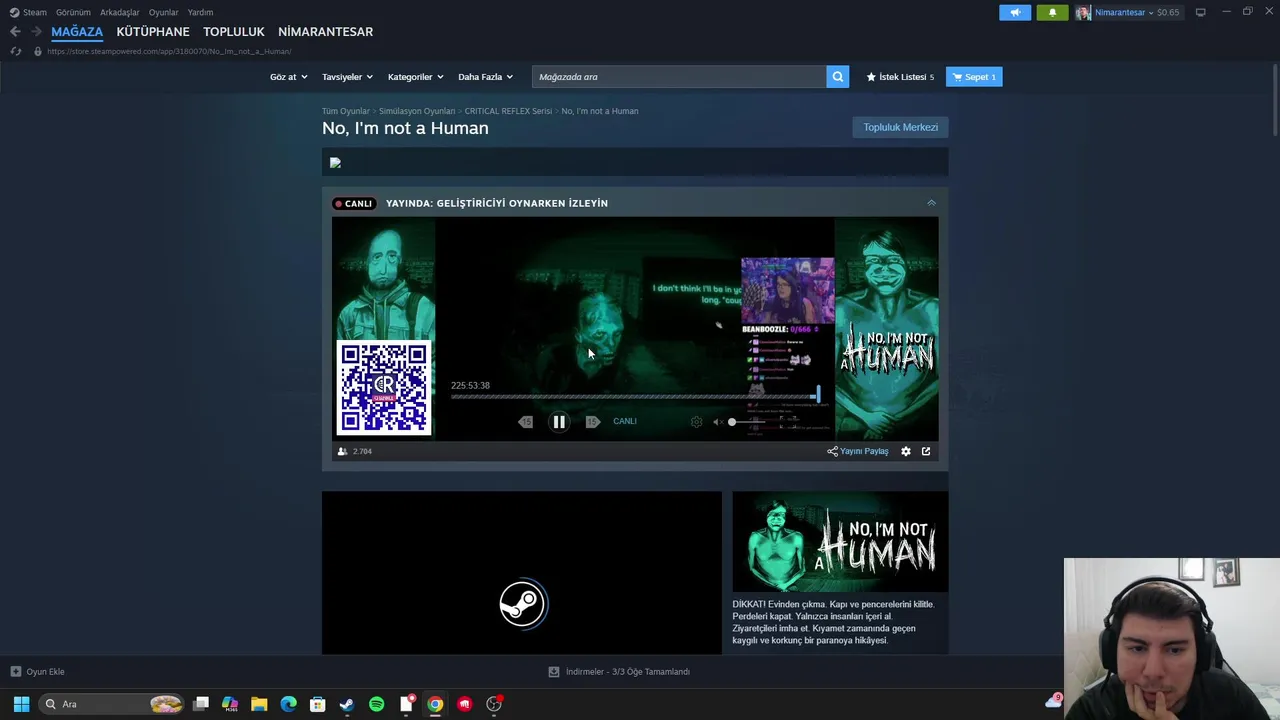Switch to TOPLULUK tab
This screenshot has height=720, width=1280.
point(234,32)
